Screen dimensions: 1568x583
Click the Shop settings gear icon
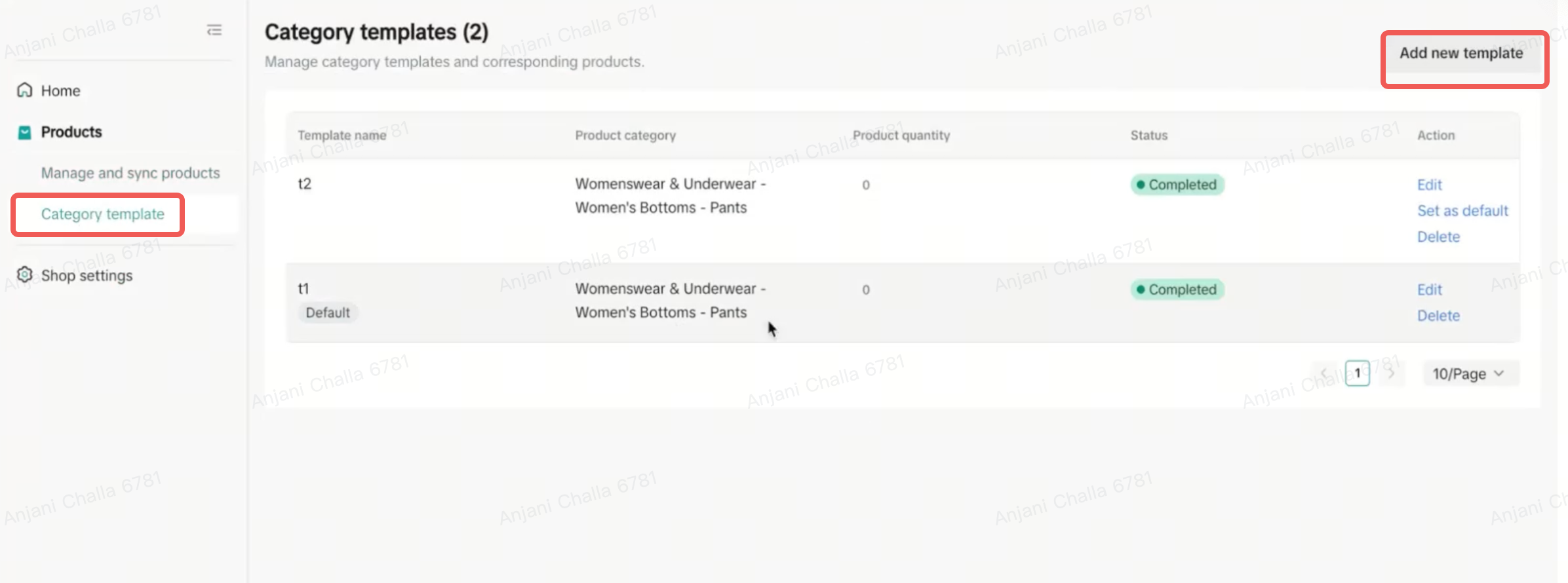point(25,275)
